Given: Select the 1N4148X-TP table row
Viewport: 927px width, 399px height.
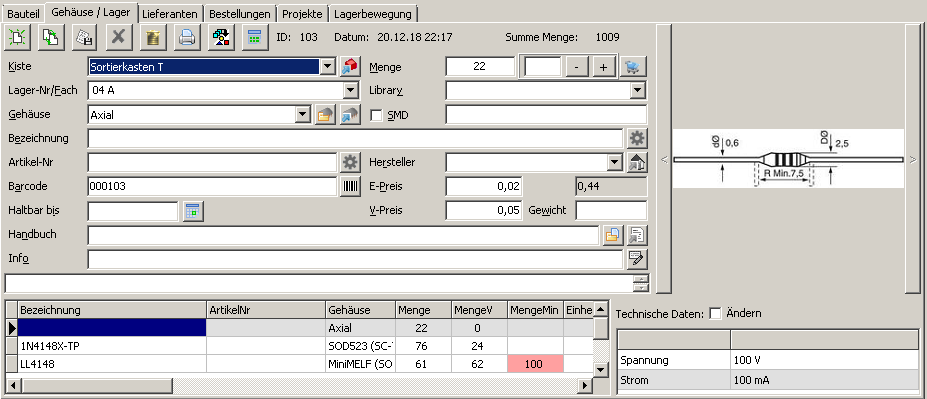Looking at the screenshot, I should [x=305, y=346].
